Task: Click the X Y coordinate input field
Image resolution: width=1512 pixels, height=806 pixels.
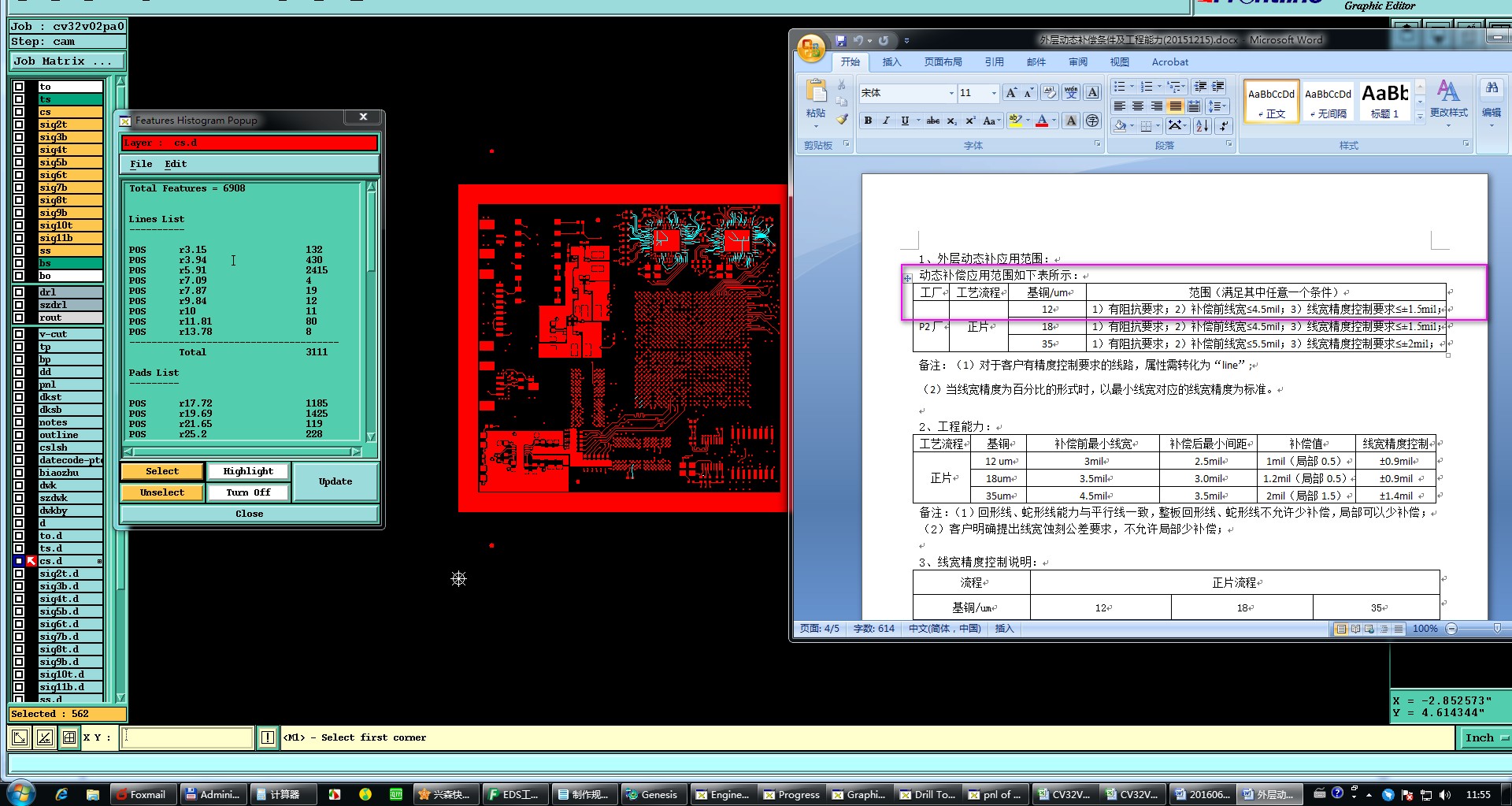Action: (187, 737)
